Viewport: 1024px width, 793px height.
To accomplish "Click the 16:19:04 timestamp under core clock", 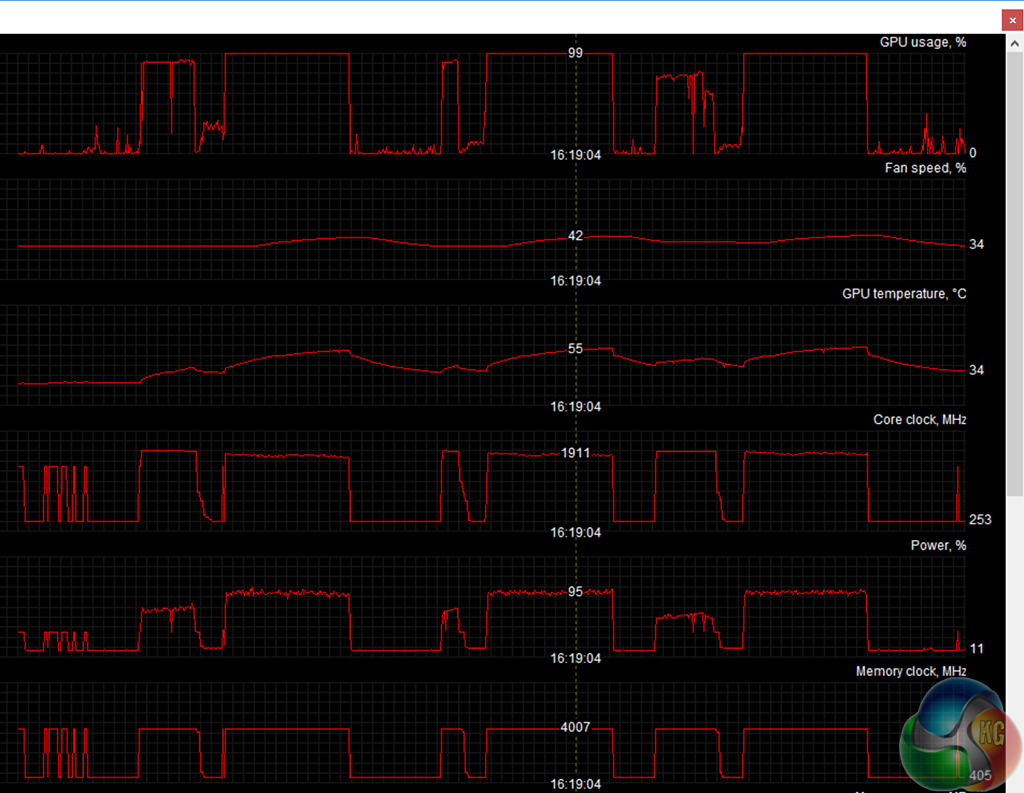I will [575, 533].
